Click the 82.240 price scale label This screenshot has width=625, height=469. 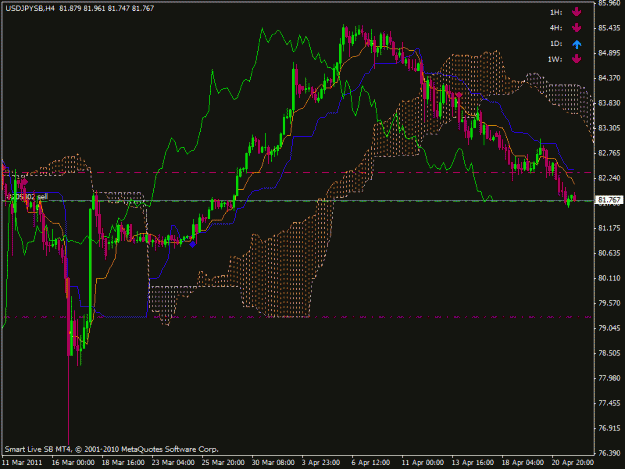click(x=610, y=178)
